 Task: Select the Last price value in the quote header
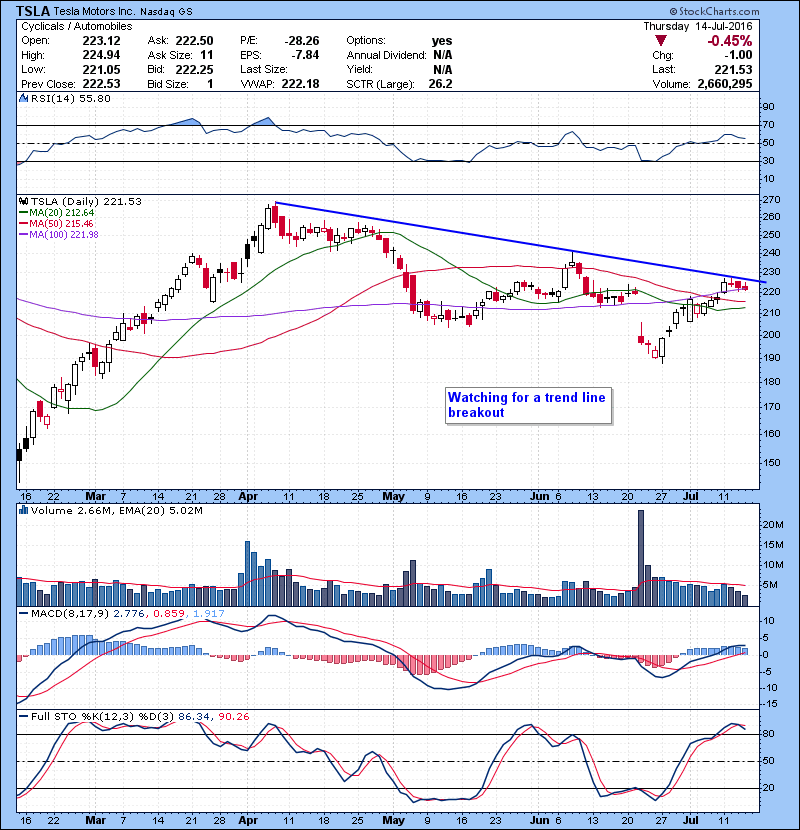point(733,69)
